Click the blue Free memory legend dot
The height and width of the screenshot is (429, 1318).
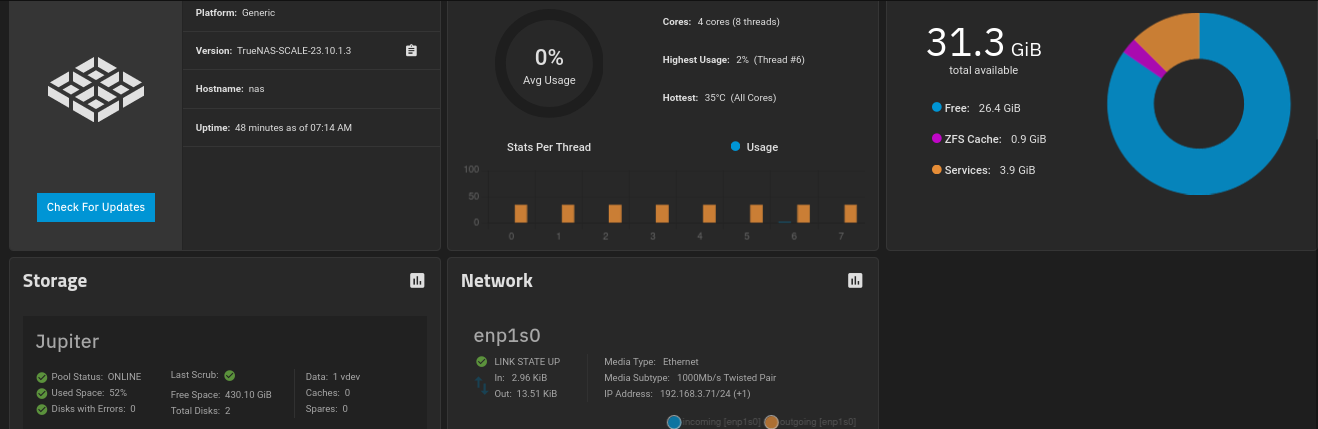point(936,107)
